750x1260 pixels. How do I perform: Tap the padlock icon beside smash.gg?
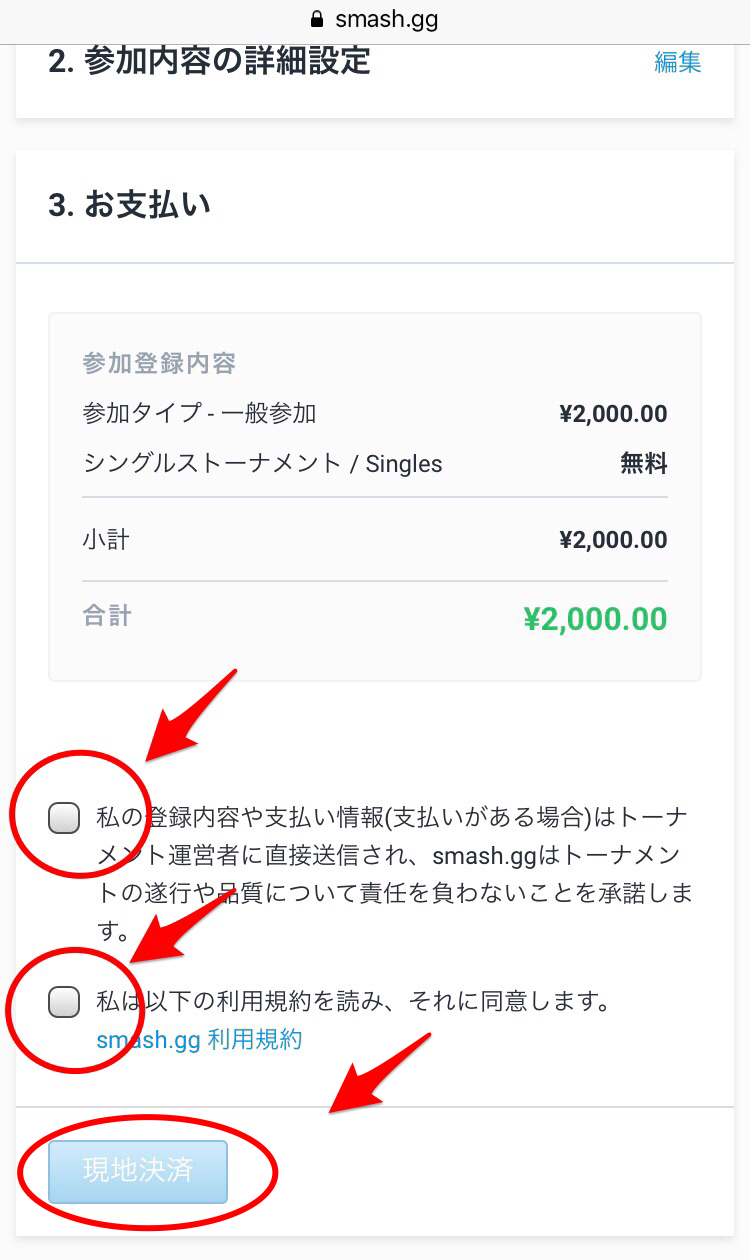[x=318, y=19]
